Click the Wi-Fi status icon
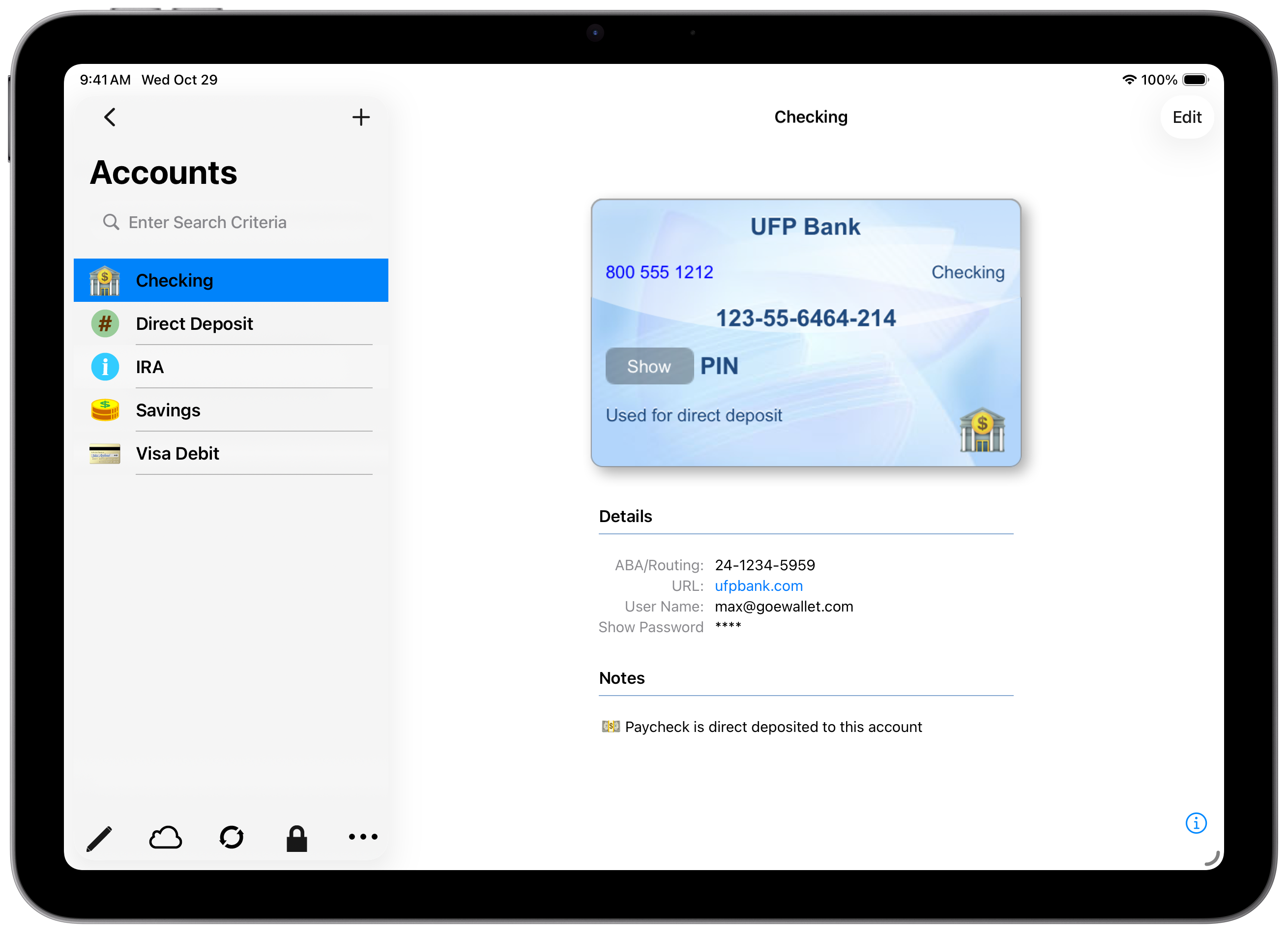Screen dimensions: 1288x934 (x=1129, y=80)
